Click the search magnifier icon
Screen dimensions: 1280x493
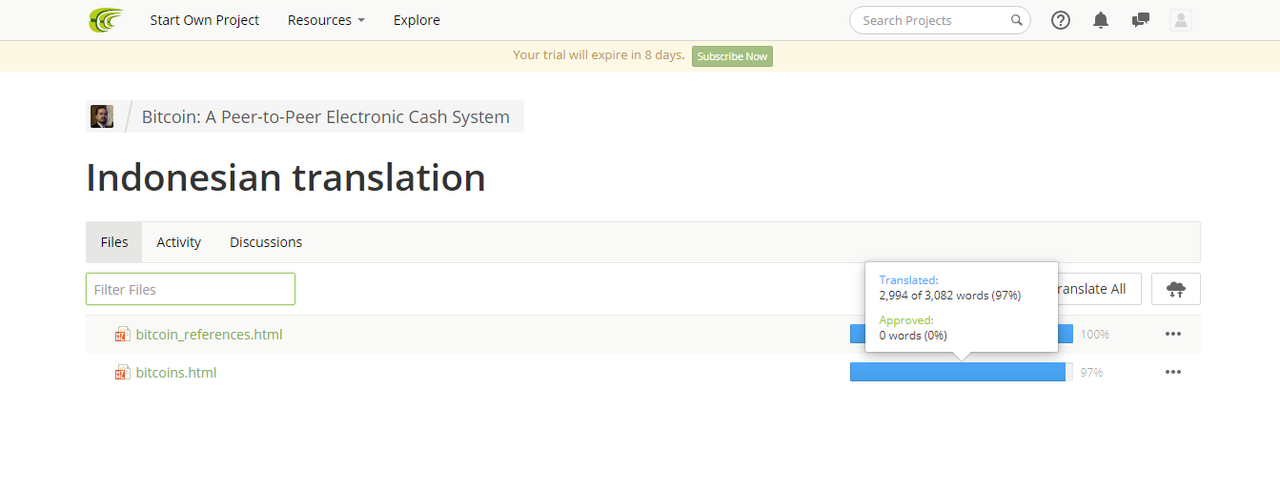click(1016, 20)
